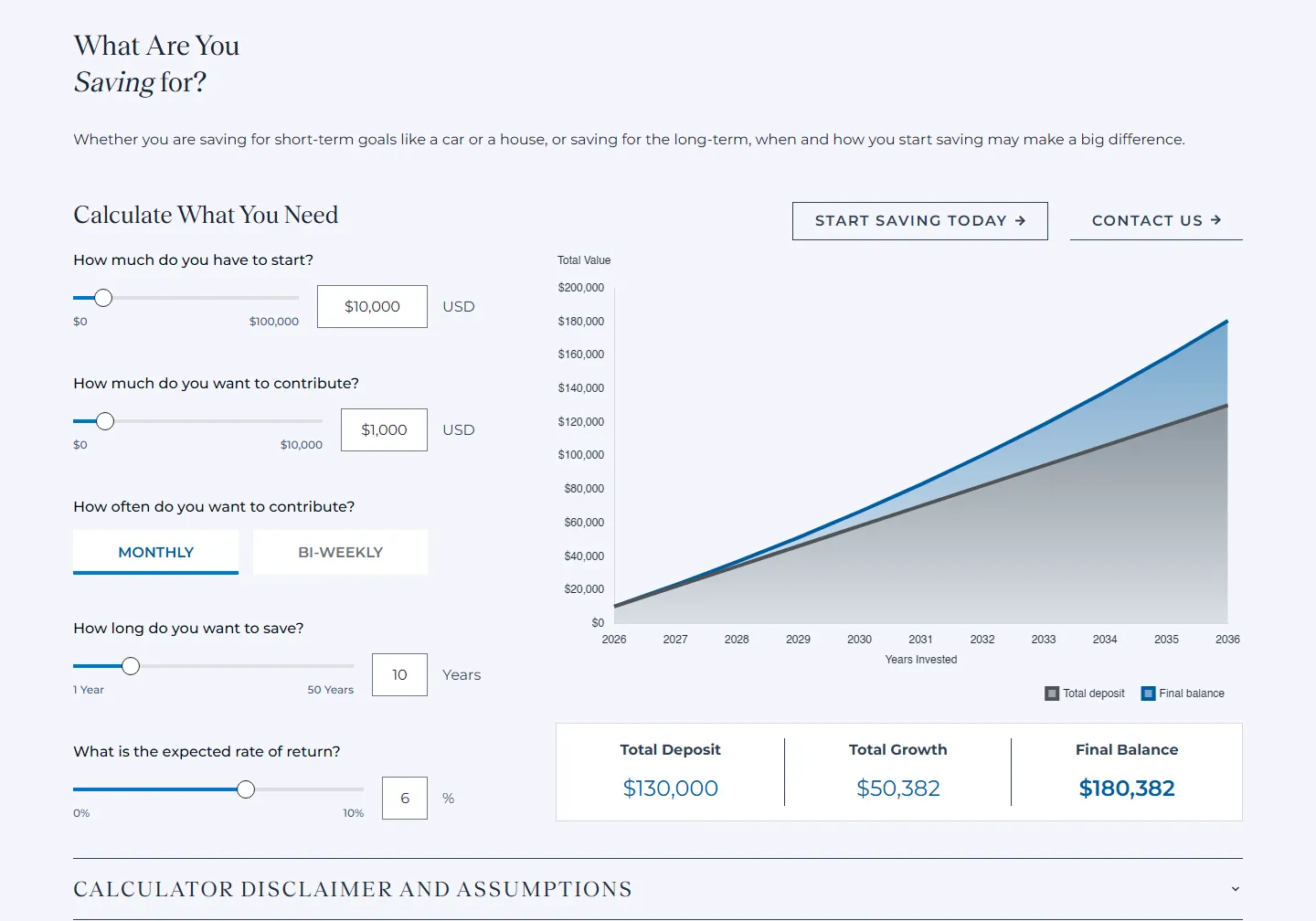Click the arrow on Start Saving Today
The height and width of the screenshot is (921, 1316).
coord(1021,221)
